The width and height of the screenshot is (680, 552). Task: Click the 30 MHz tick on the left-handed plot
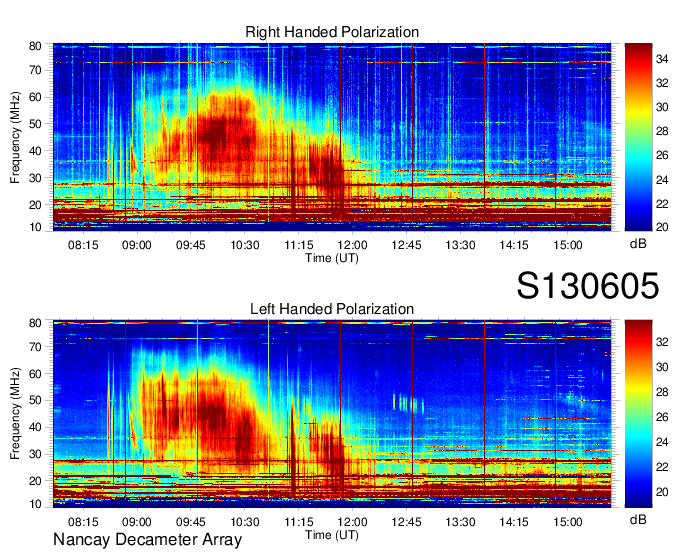(35, 454)
